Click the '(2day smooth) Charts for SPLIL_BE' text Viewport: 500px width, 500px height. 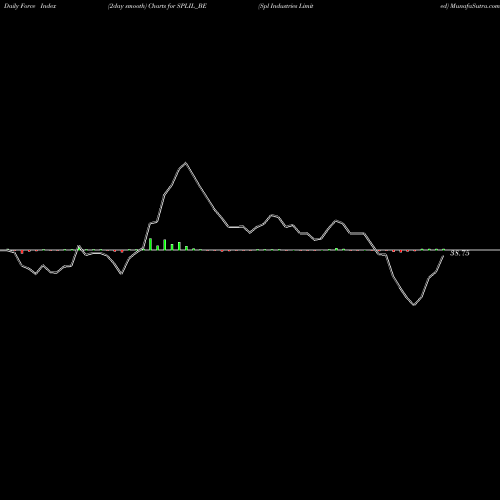tap(157, 6)
